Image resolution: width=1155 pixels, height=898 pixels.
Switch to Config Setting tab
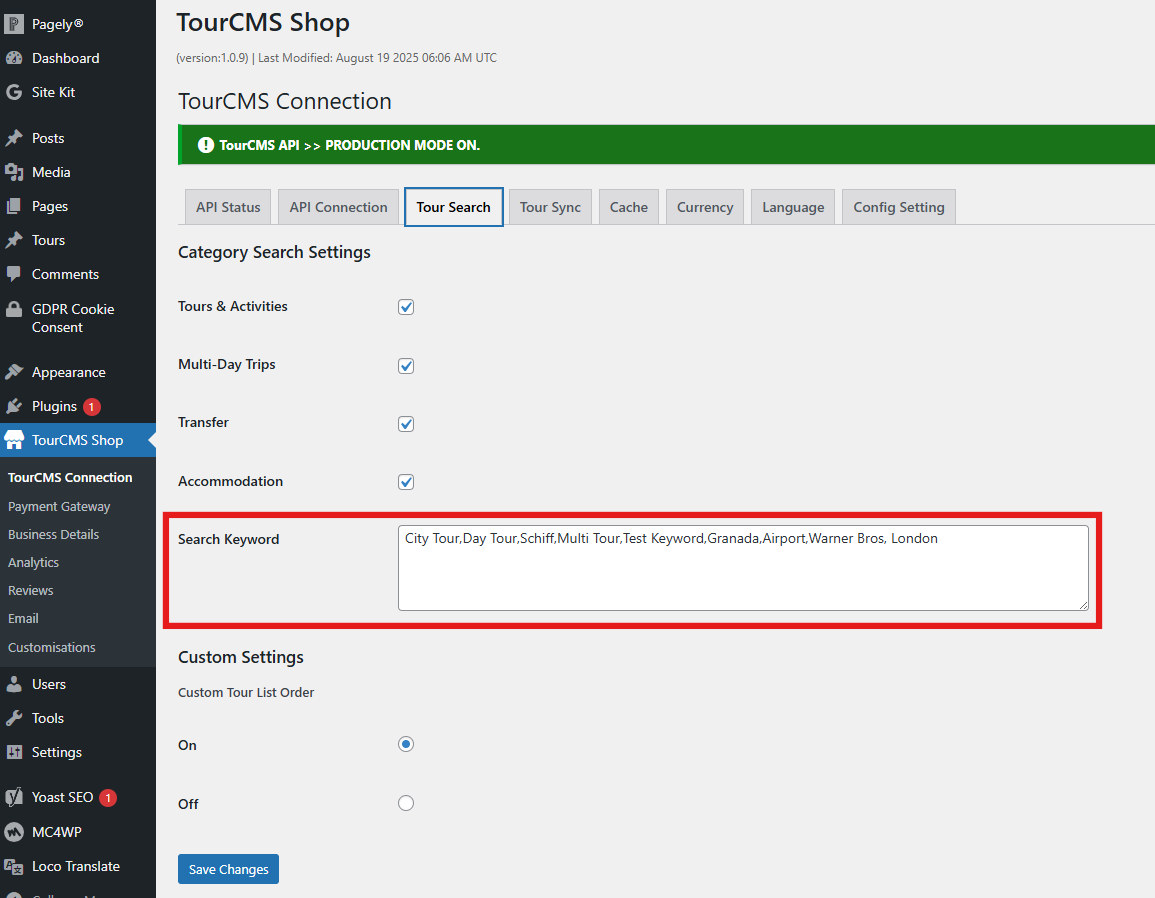click(898, 207)
